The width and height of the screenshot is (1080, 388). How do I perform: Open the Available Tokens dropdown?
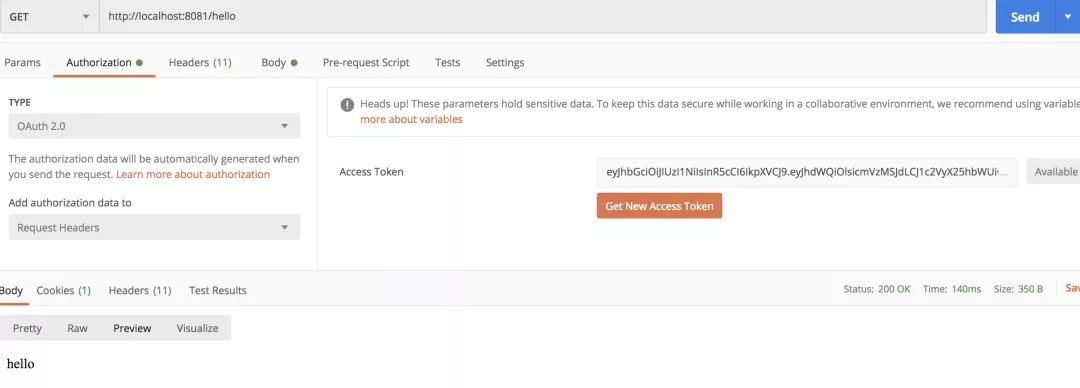[1053, 172]
